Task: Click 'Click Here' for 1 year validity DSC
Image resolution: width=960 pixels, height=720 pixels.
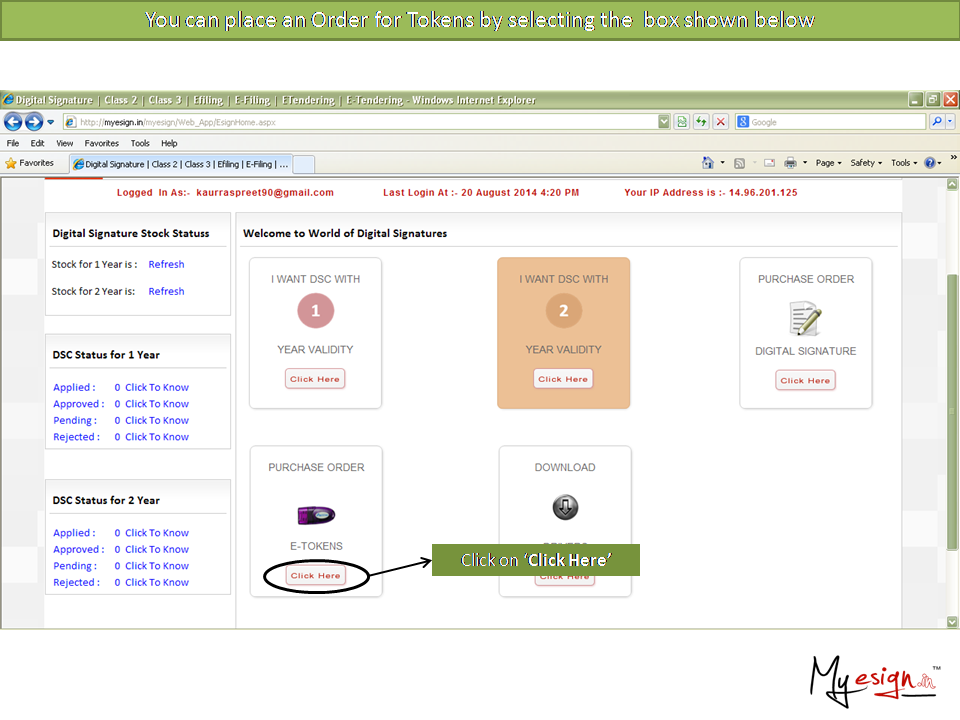Action: [x=315, y=379]
